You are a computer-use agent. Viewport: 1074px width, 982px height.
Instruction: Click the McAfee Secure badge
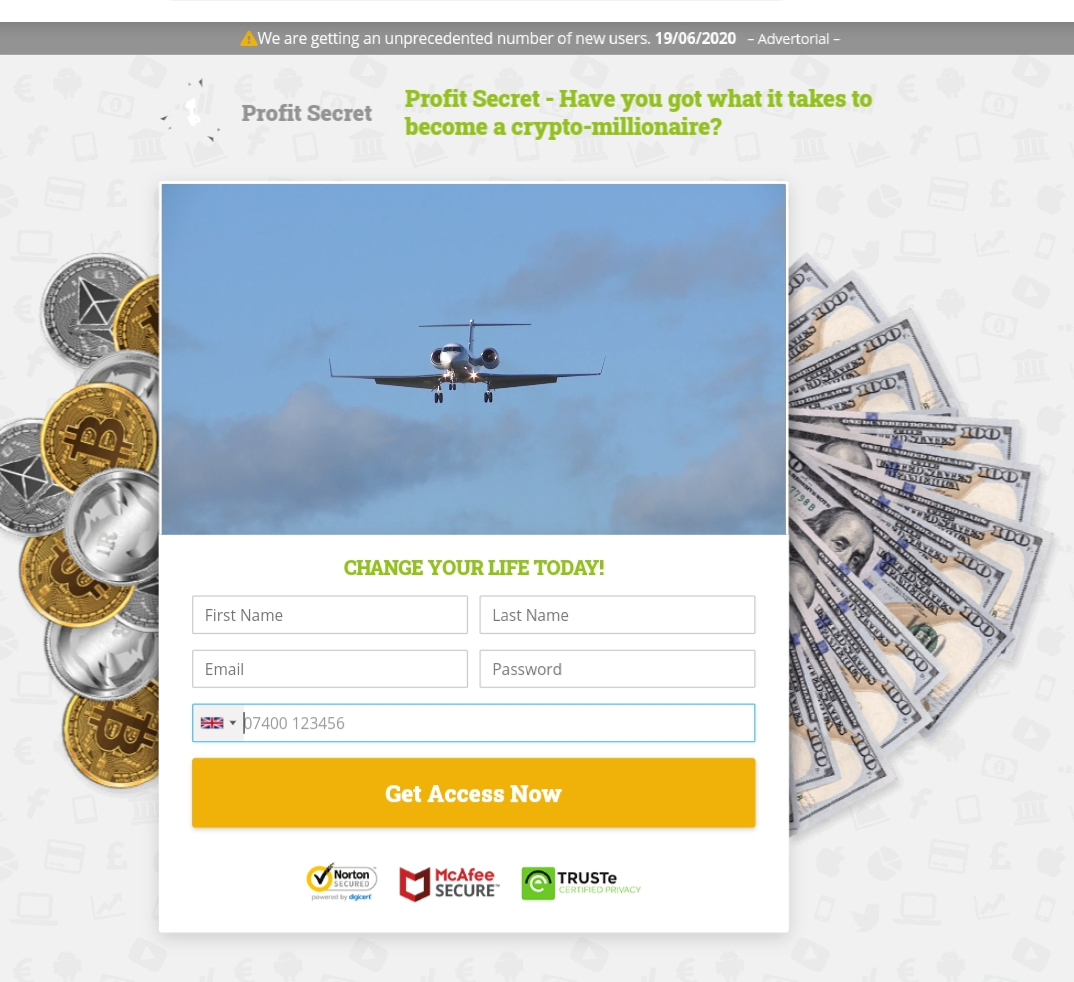449,883
